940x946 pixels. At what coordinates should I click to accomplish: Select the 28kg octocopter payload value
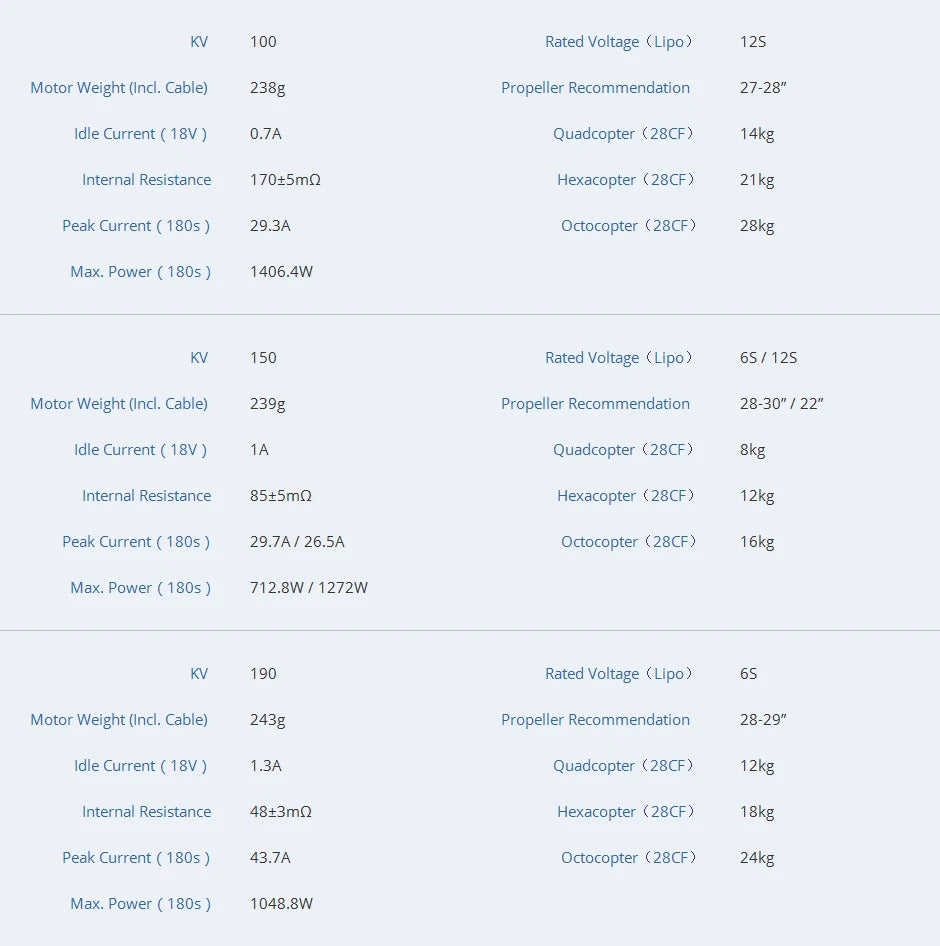click(757, 226)
